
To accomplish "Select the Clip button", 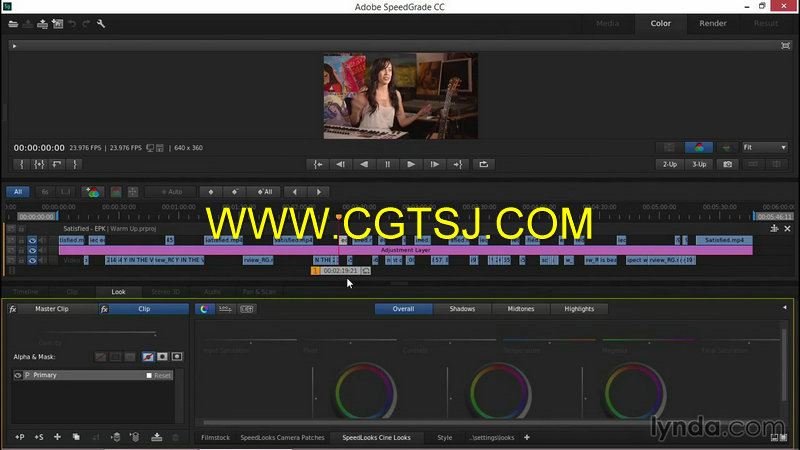I will pyautogui.click(x=144, y=309).
